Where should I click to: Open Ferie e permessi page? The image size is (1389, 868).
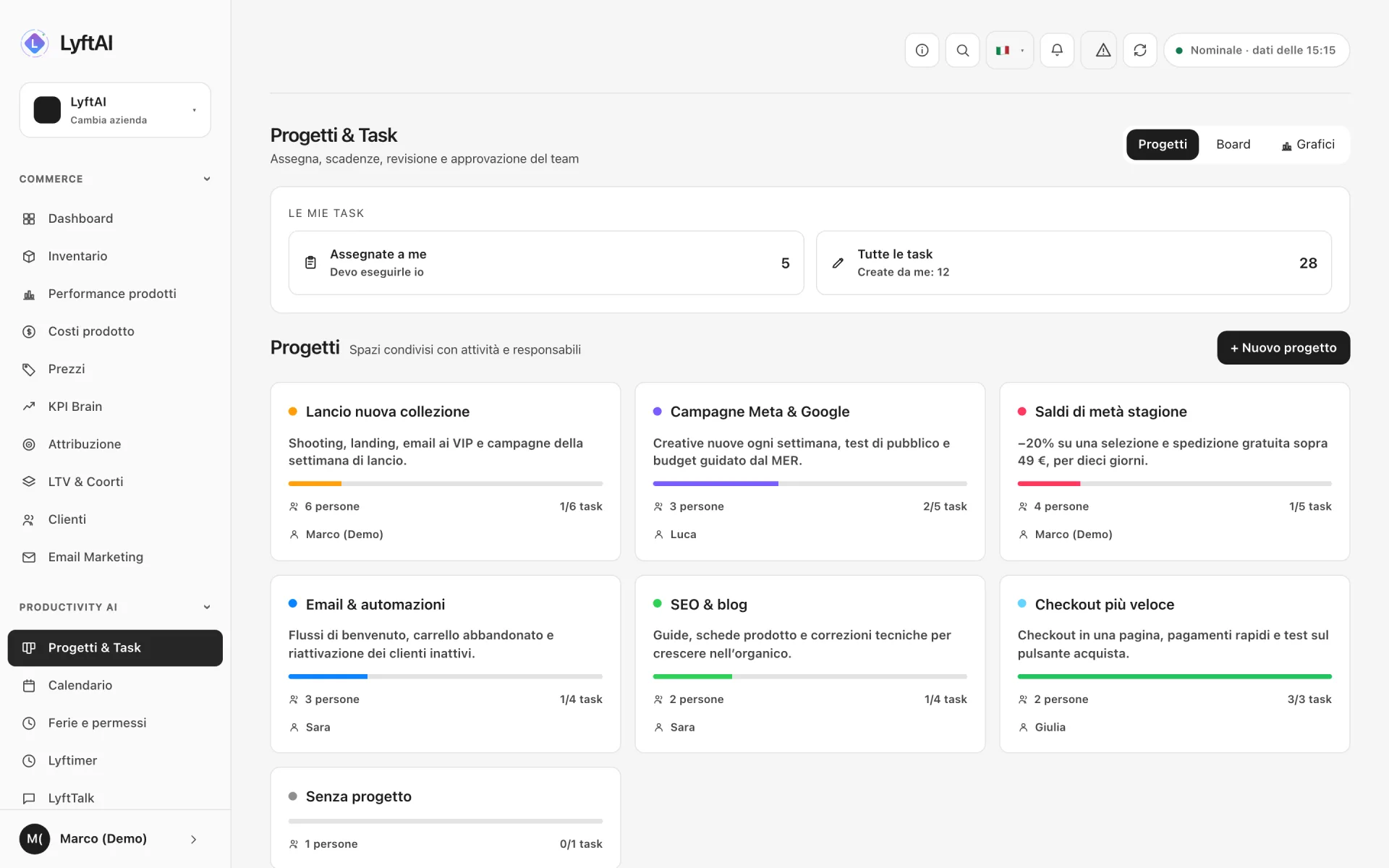click(x=115, y=723)
